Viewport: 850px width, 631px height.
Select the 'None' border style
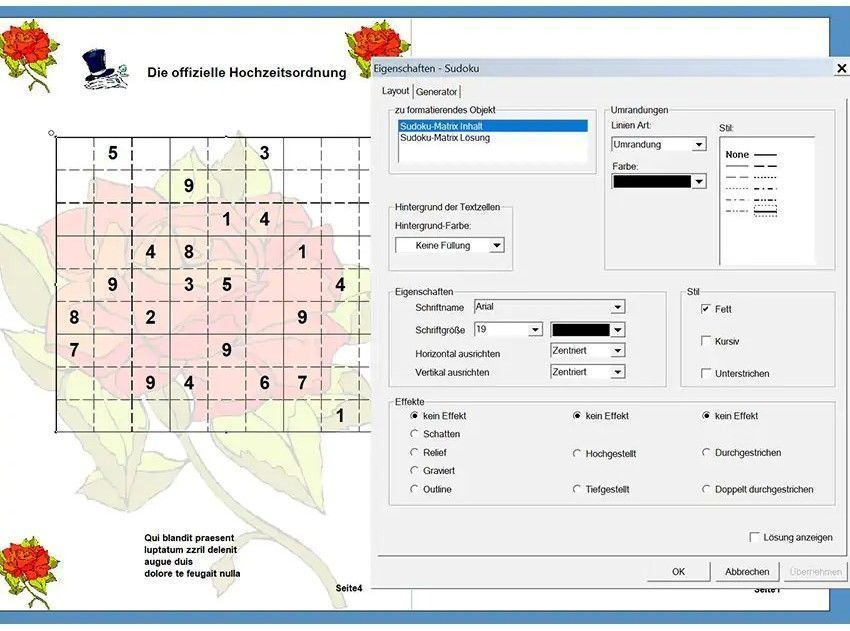[737, 155]
